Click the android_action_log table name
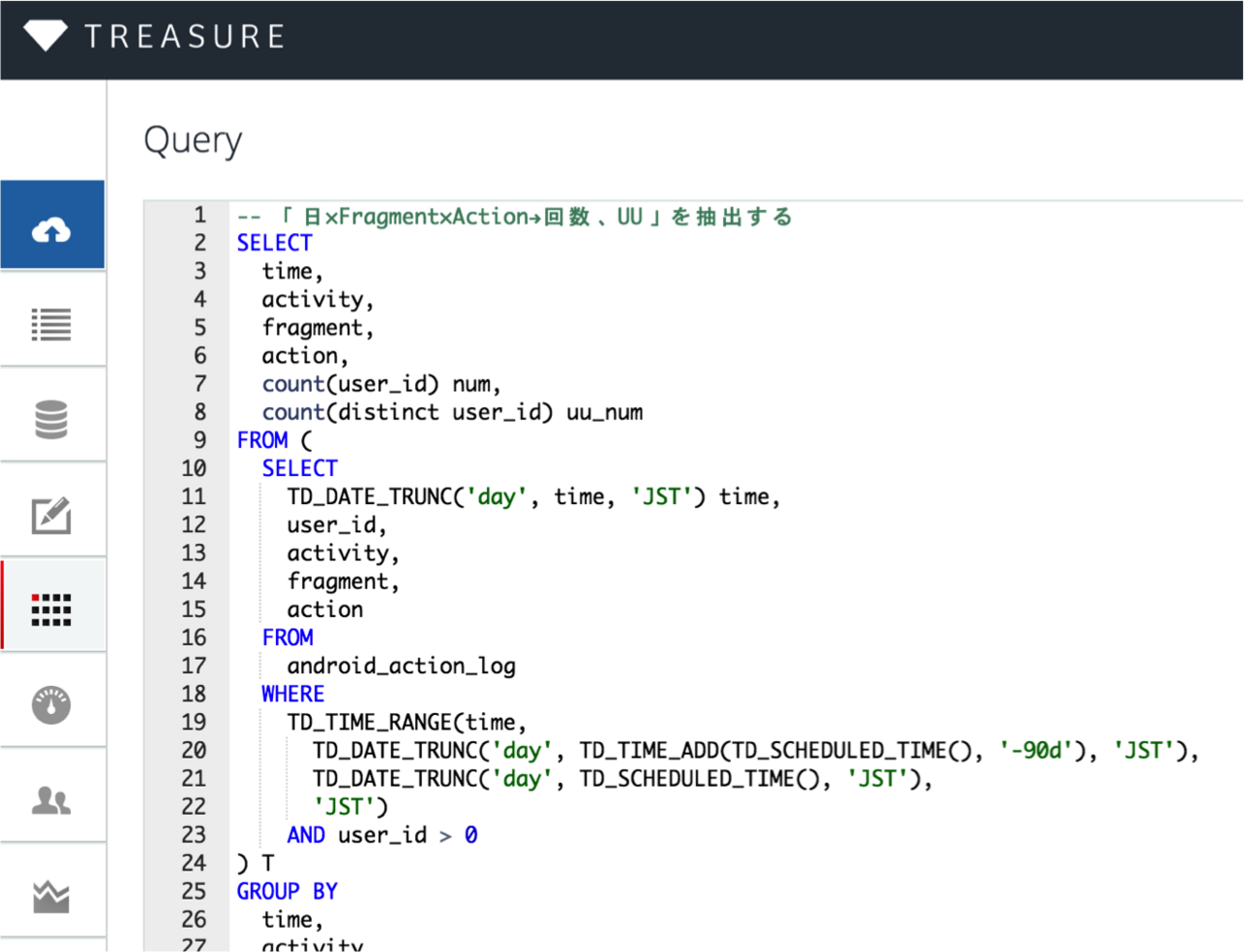The image size is (1244, 952). click(400, 666)
